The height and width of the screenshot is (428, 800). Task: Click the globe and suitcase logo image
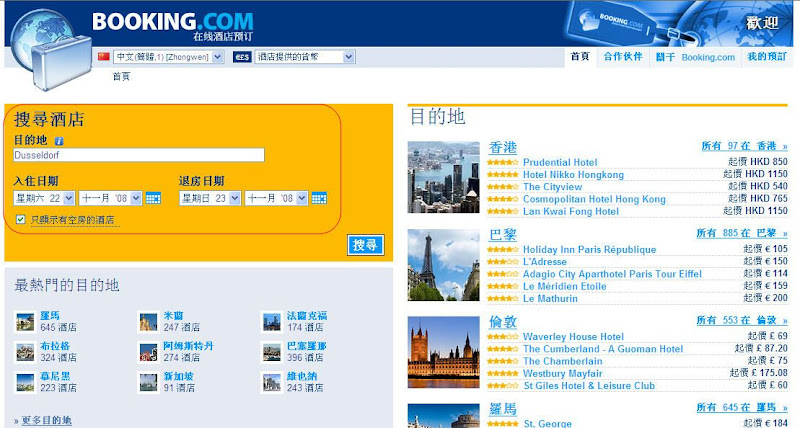(50, 50)
